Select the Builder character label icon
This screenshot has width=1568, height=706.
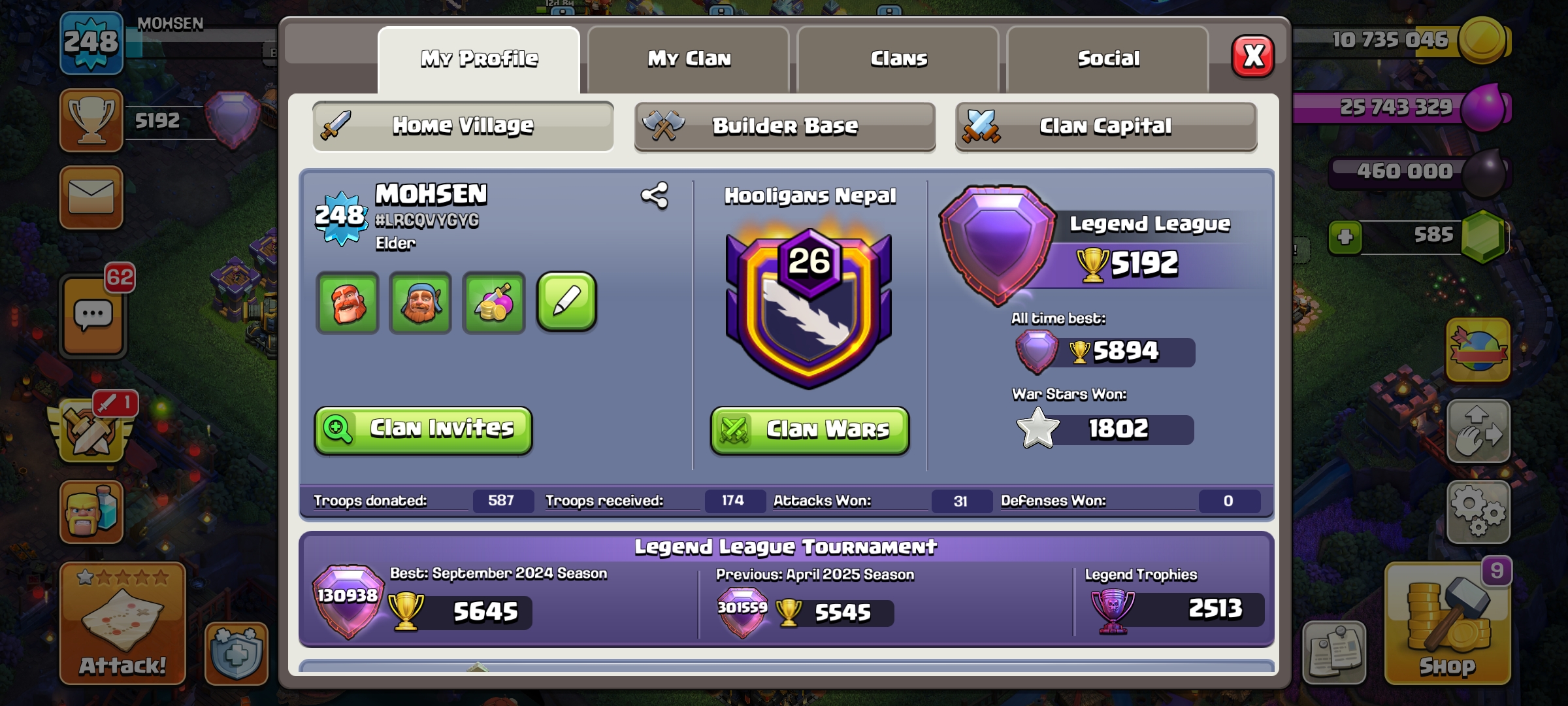[421, 303]
